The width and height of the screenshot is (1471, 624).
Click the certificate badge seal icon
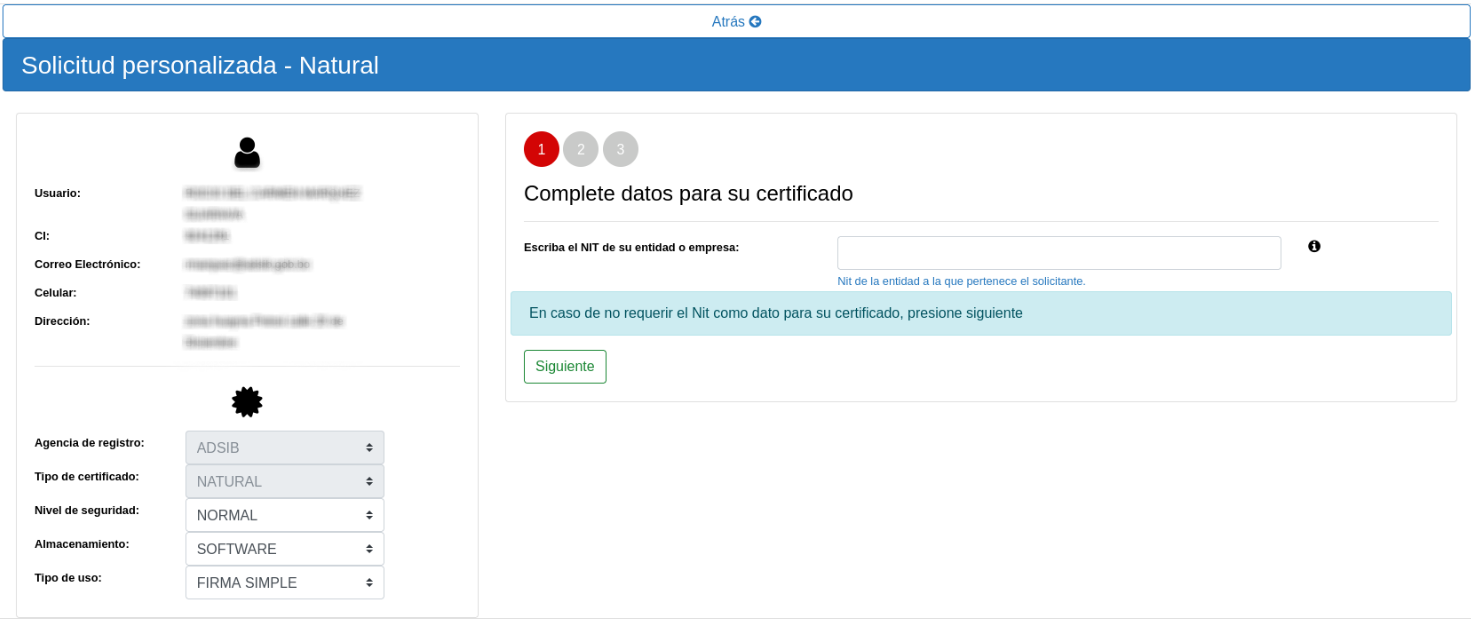click(247, 402)
